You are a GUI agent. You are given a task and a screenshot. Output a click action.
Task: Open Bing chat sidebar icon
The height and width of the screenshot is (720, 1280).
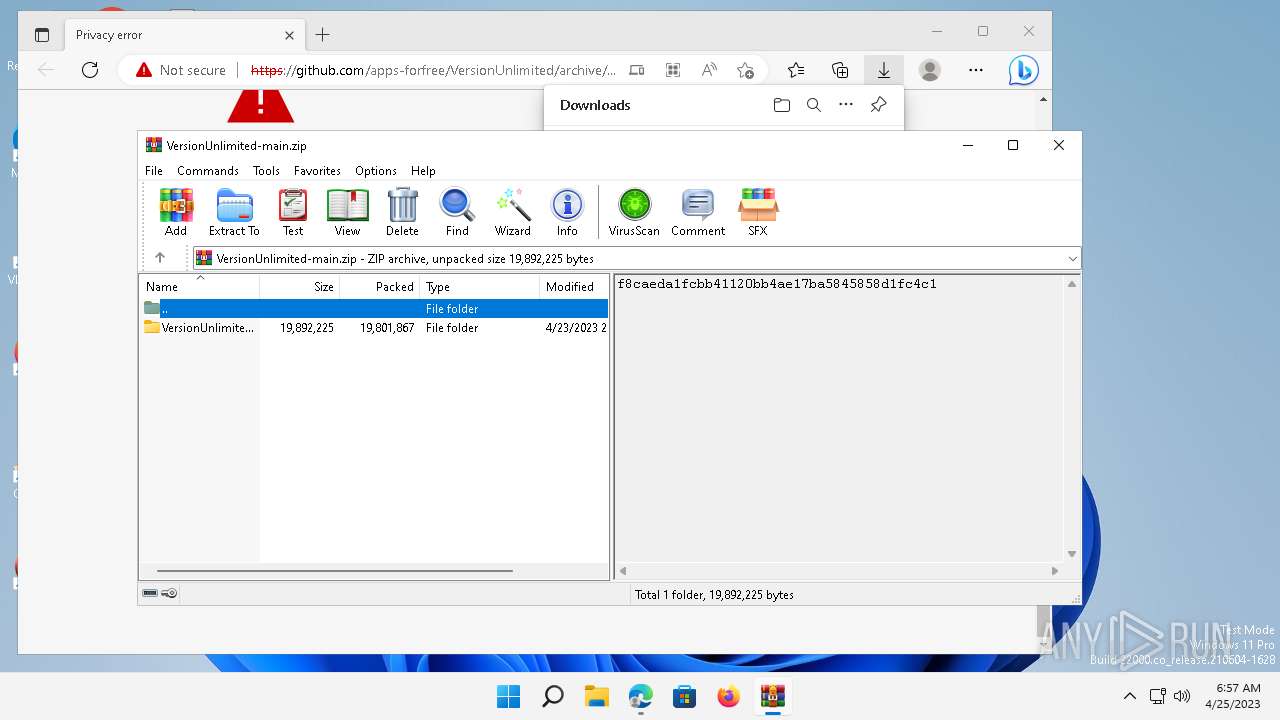(x=1023, y=70)
